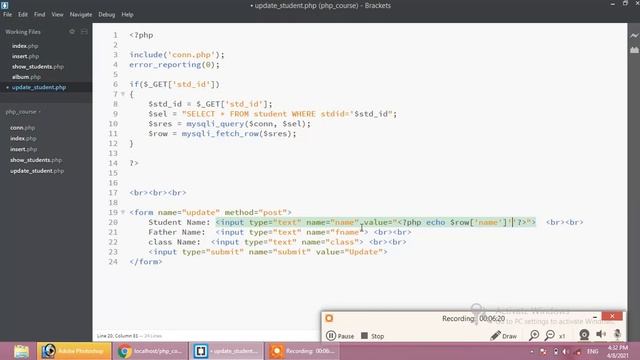Image resolution: width=640 pixels, height=360 pixels.
Task: Open the File menu
Action: [x=7, y=14]
